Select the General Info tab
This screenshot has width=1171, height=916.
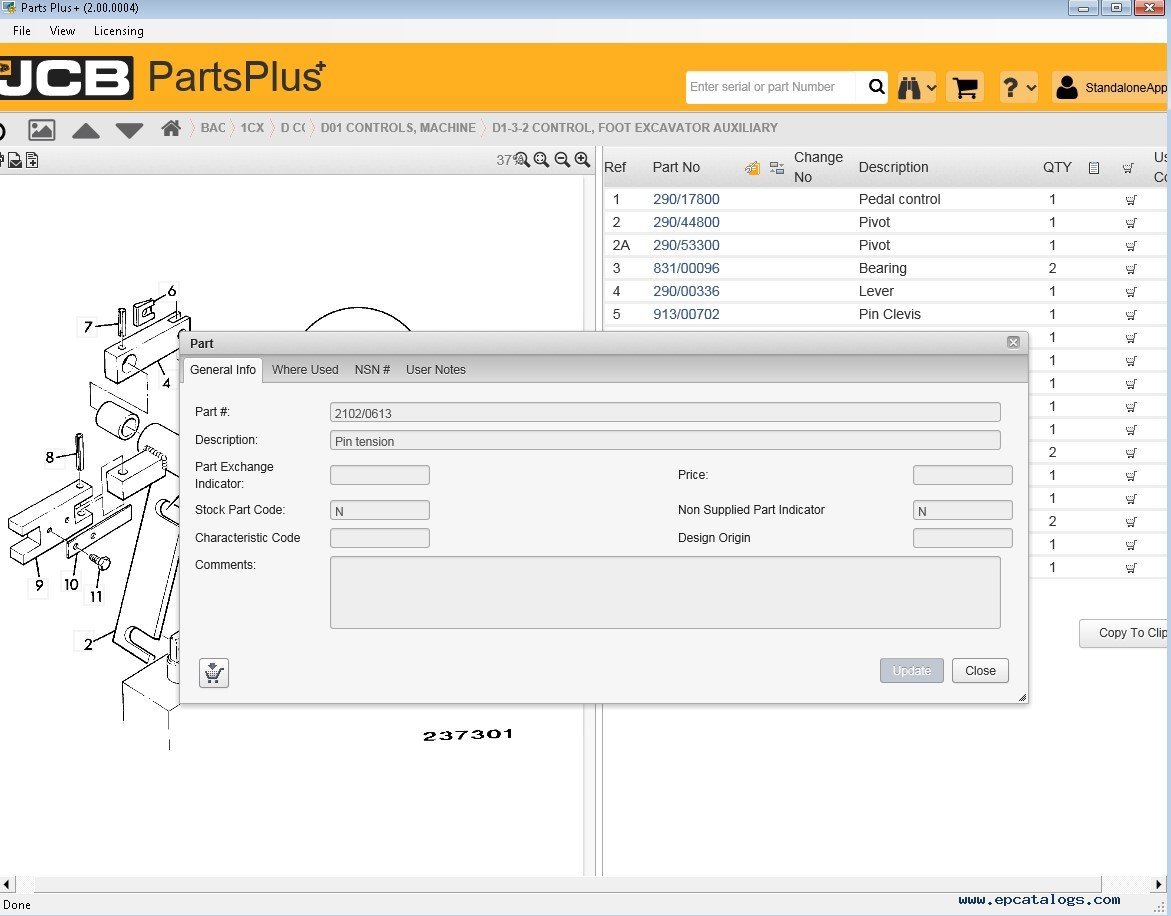pyautogui.click(x=223, y=370)
